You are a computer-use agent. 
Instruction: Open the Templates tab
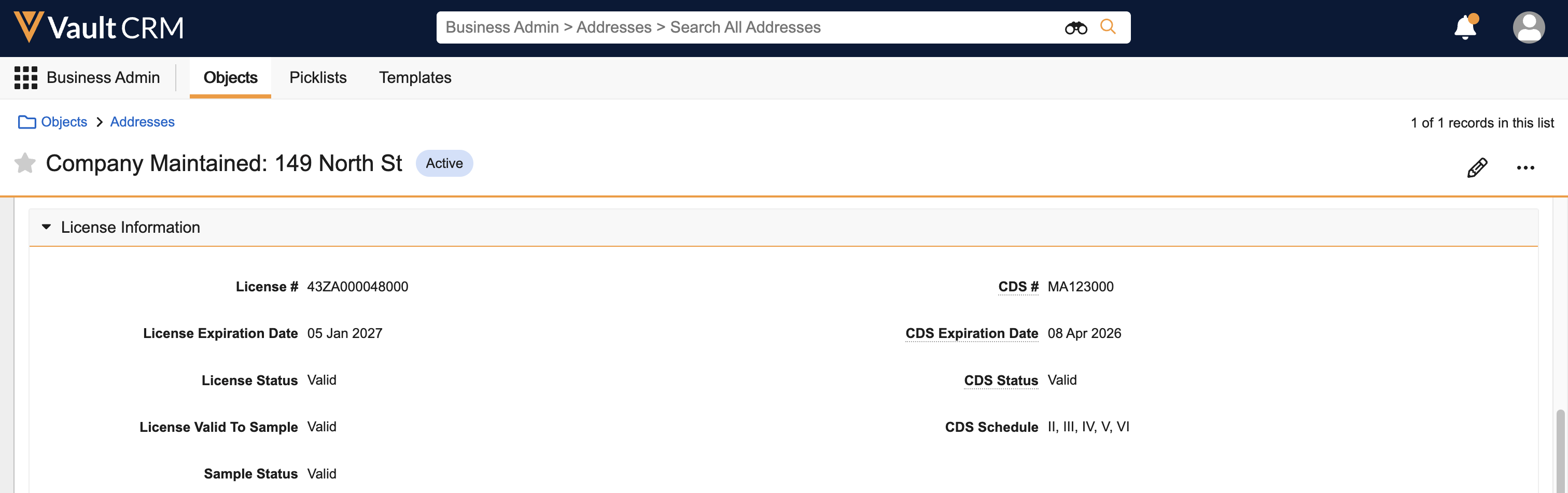point(415,78)
